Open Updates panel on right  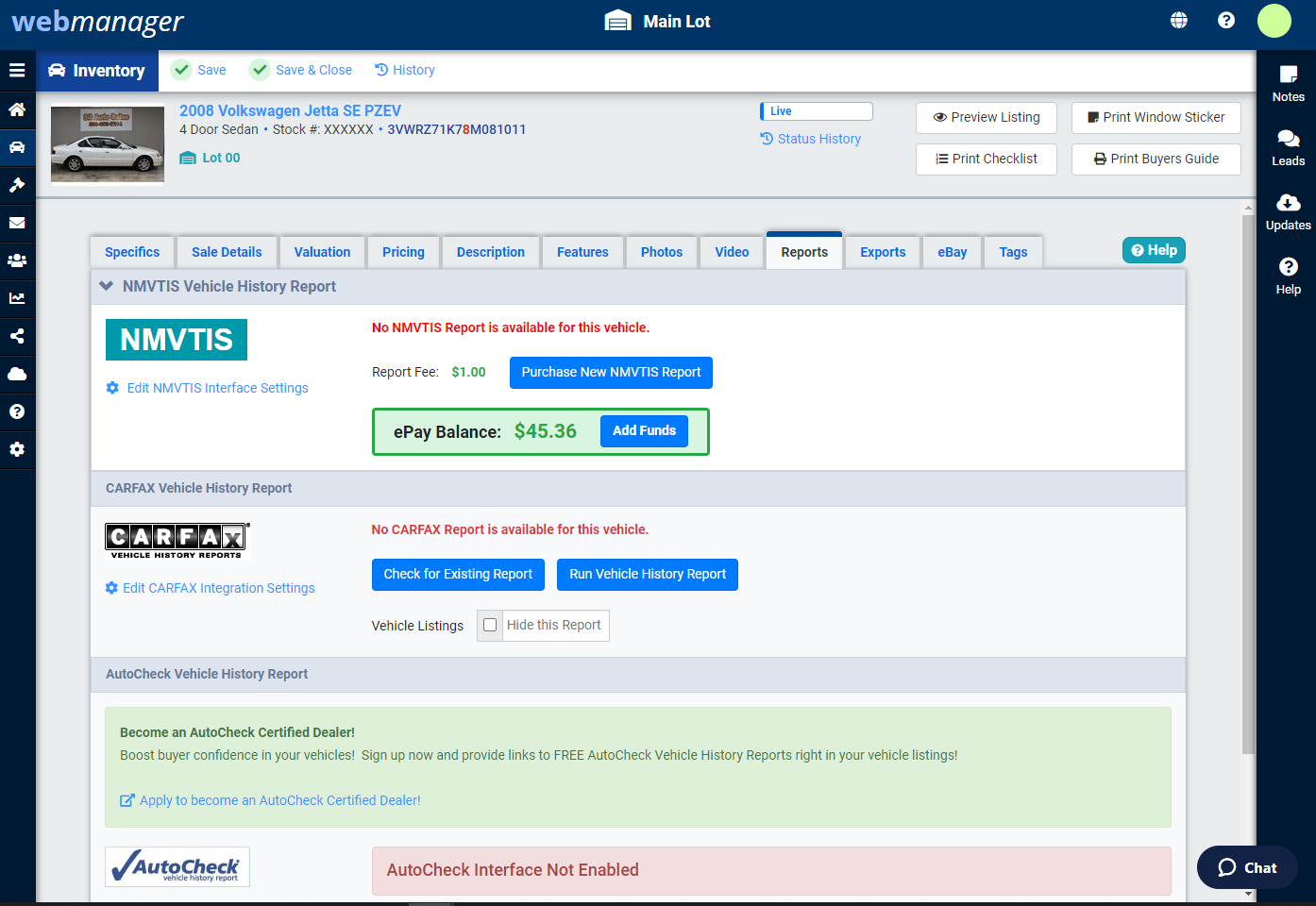(x=1288, y=212)
